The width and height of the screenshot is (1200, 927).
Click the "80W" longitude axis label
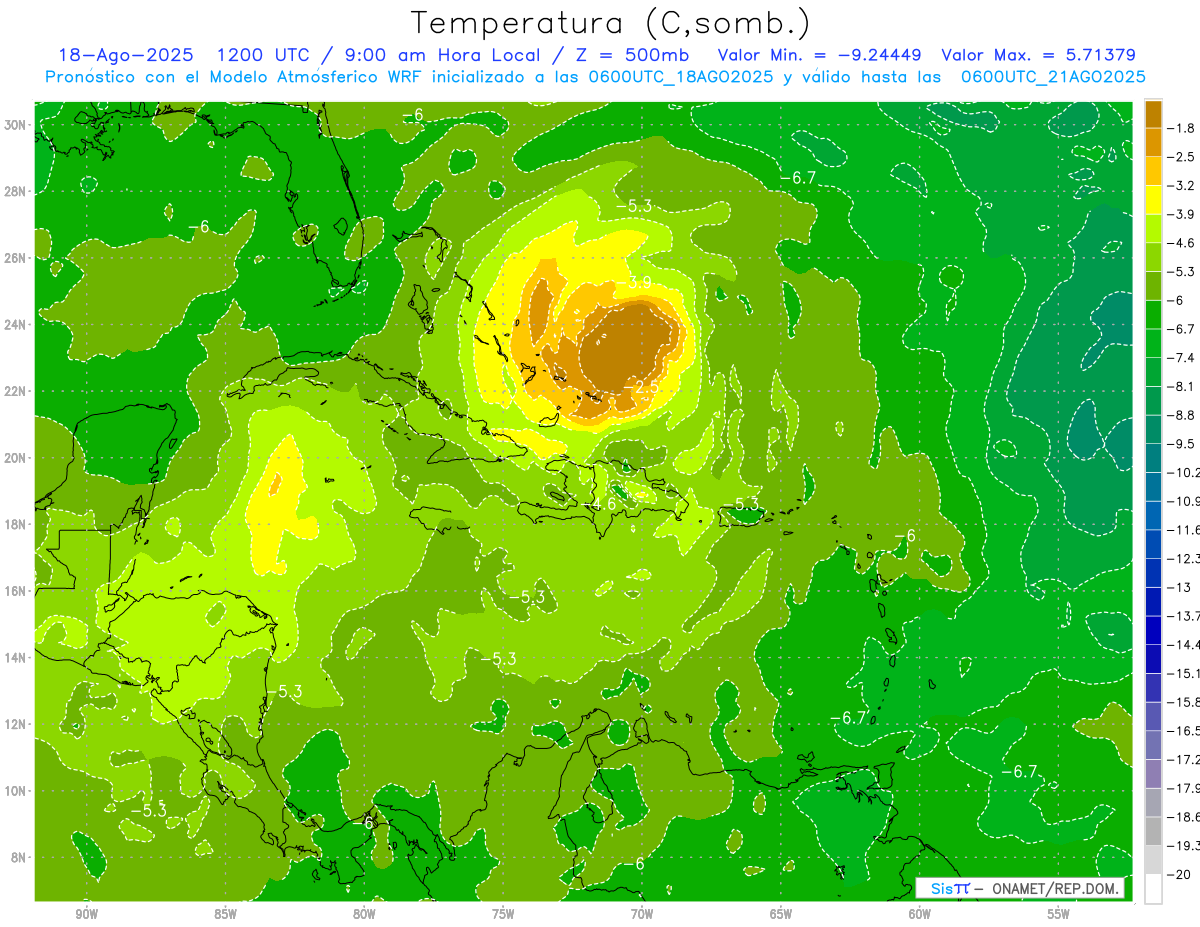point(364,914)
